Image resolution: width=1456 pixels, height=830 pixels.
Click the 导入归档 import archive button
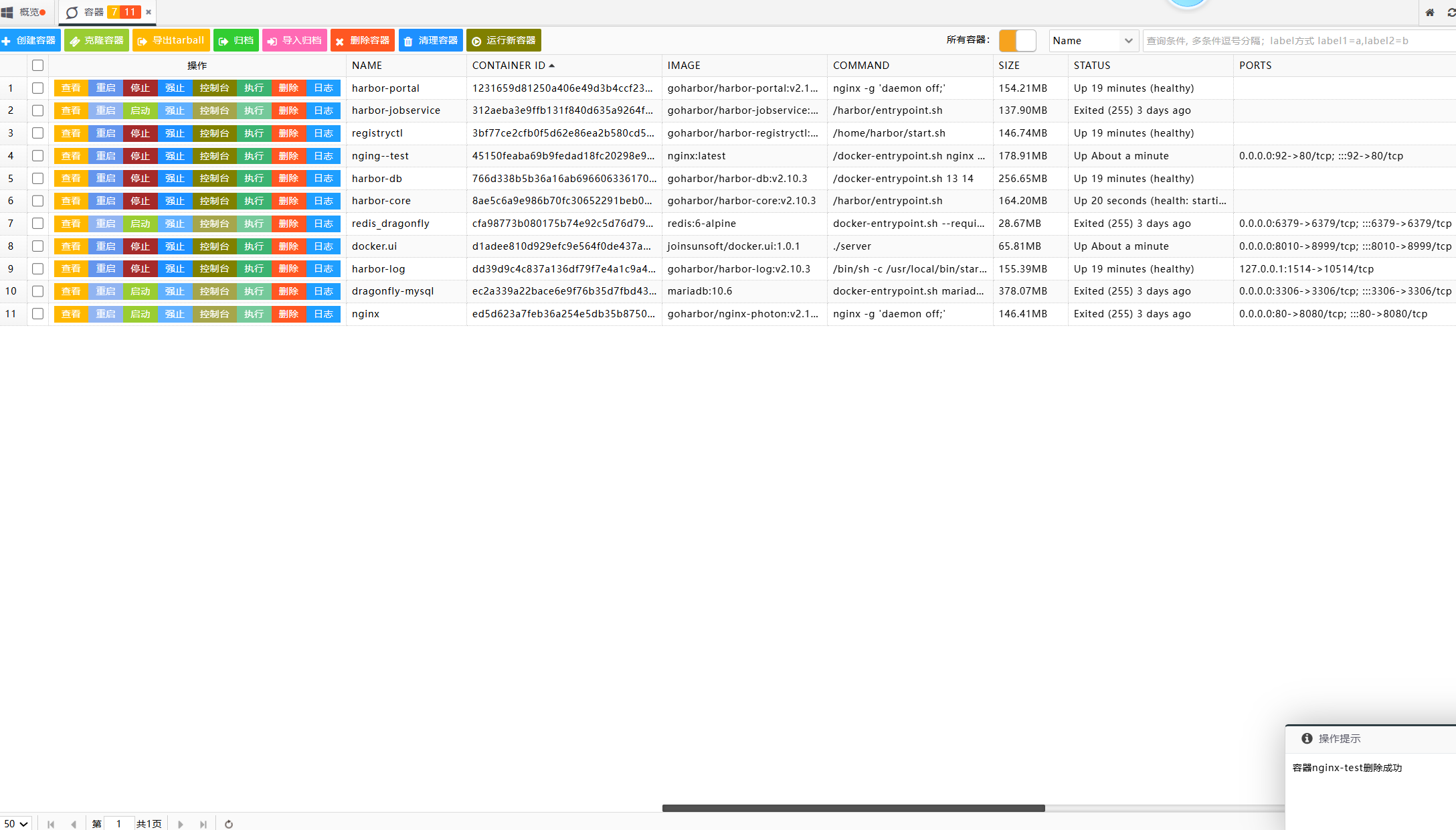pyautogui.click(x=294, y=41)
